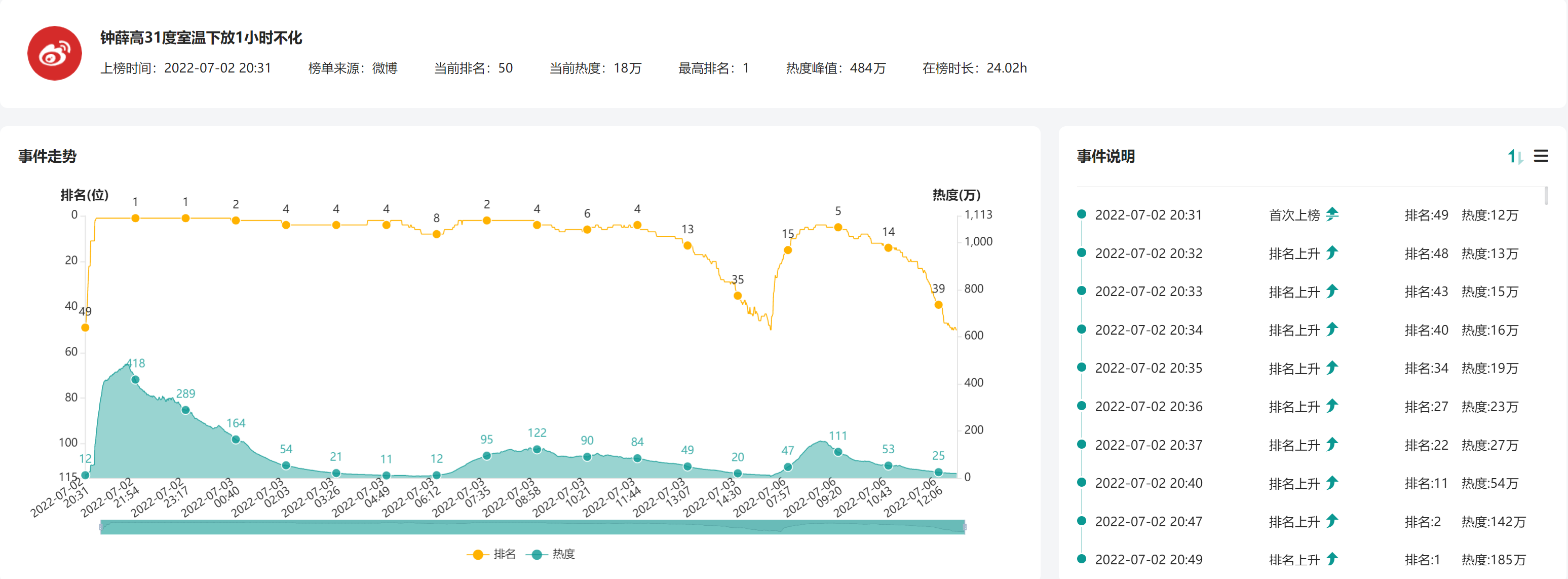Click the 418 heat peak data point

pyautogui.click(x=135, y=380)
